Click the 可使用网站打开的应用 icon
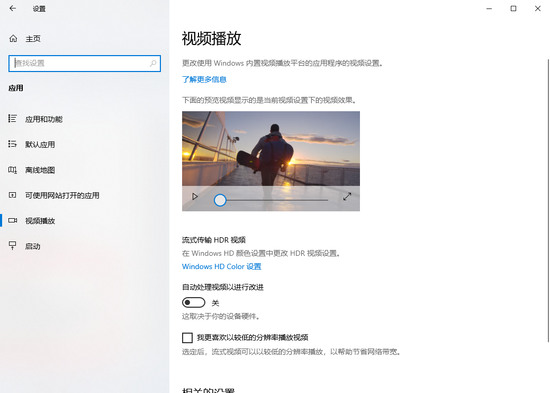 13,195
